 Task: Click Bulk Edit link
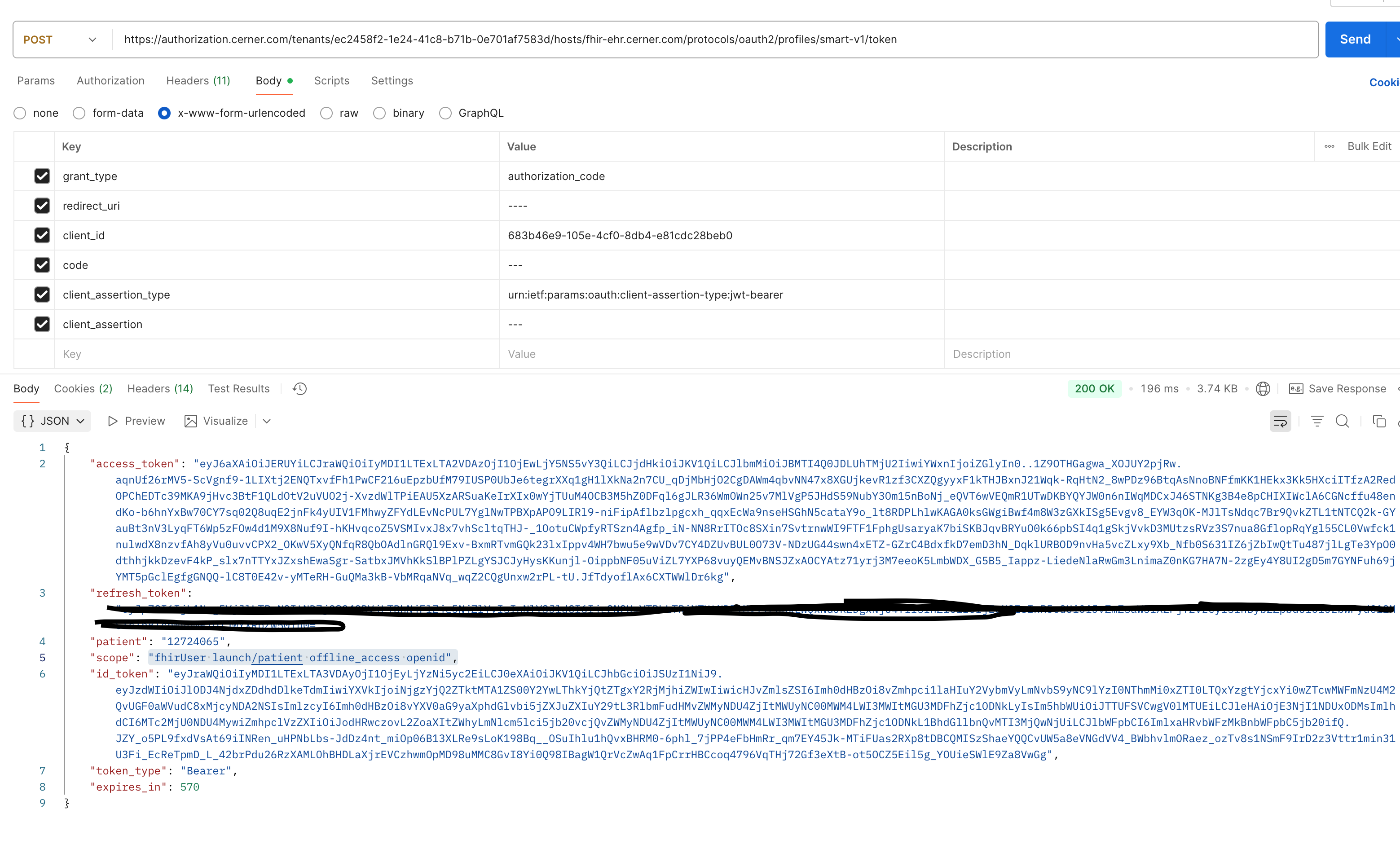click(x=1369, y=146)
